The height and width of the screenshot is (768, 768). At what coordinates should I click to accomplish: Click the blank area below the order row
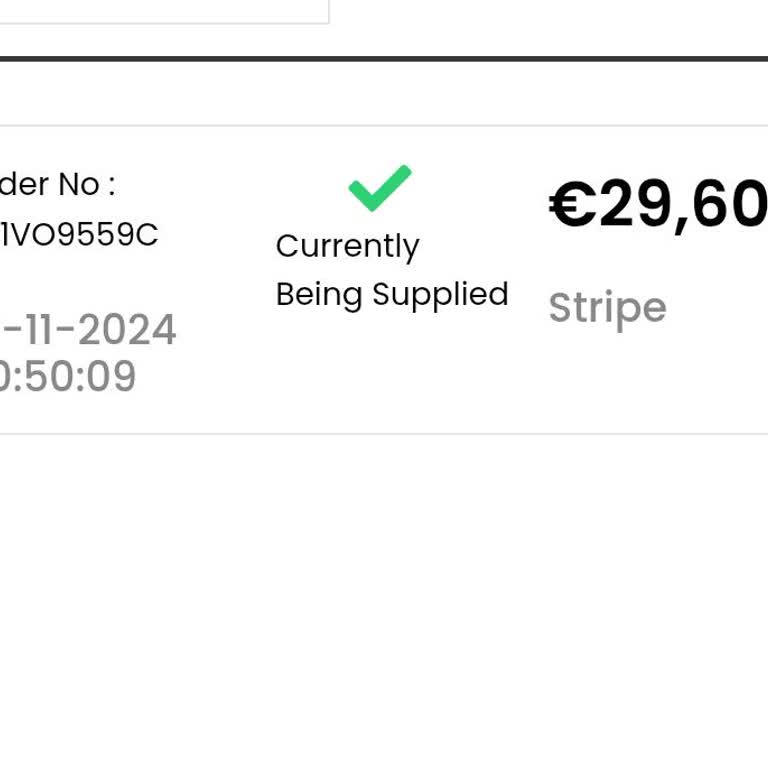click(x=384, y=600)
